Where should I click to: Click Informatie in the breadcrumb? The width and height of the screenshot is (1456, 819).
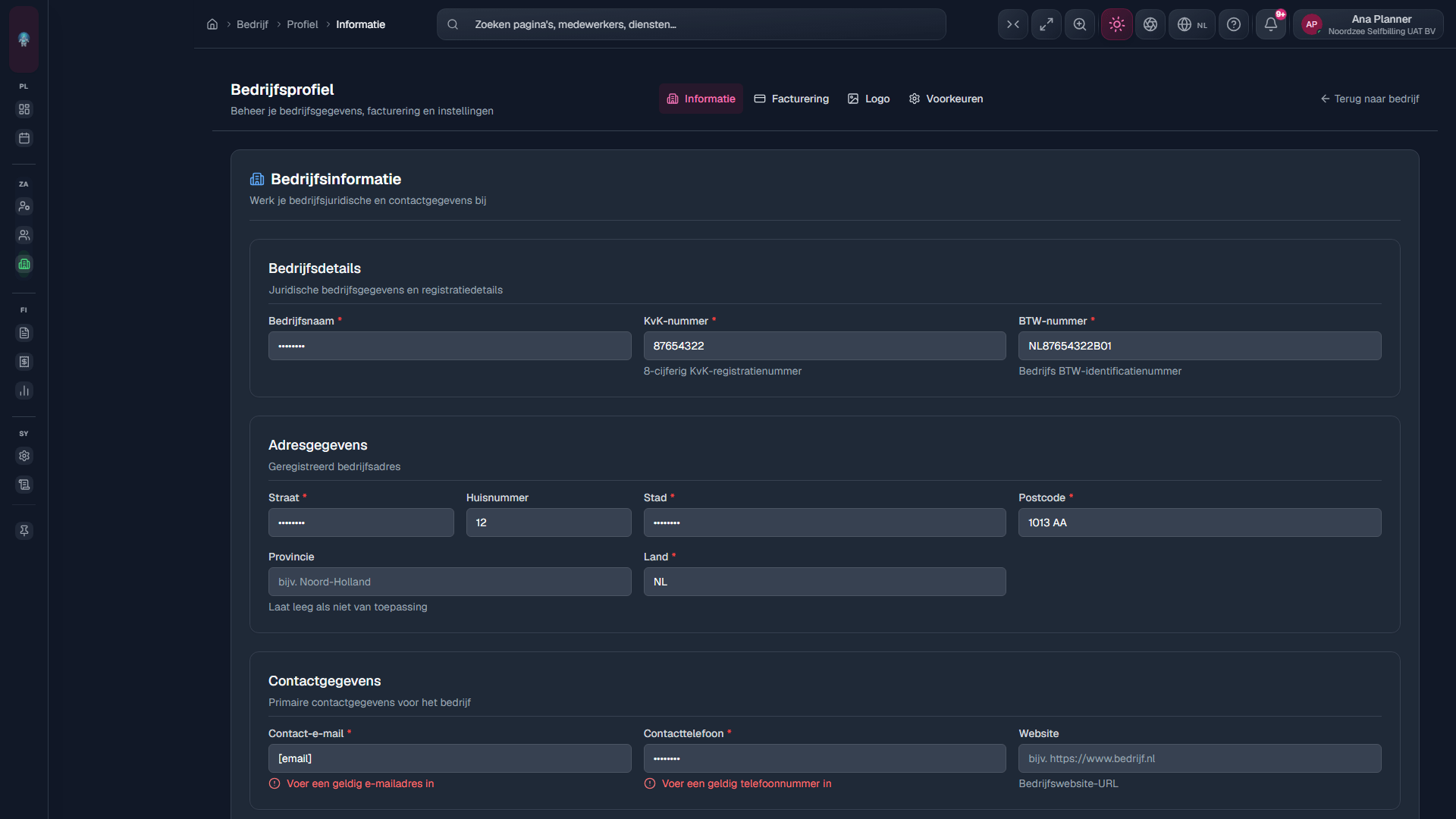point(360,24)
